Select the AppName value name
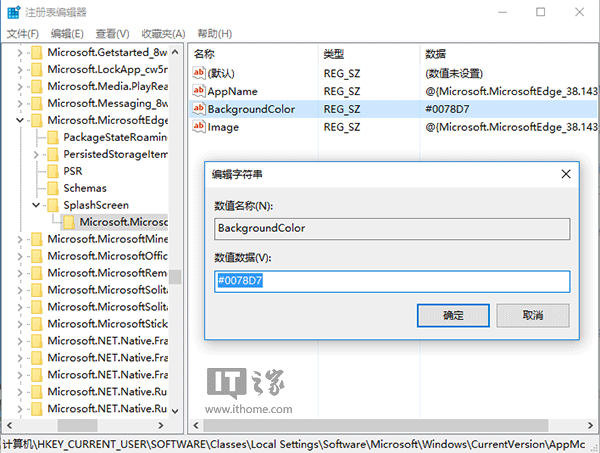Screen dimensions: 600x453 coord(233,91)
